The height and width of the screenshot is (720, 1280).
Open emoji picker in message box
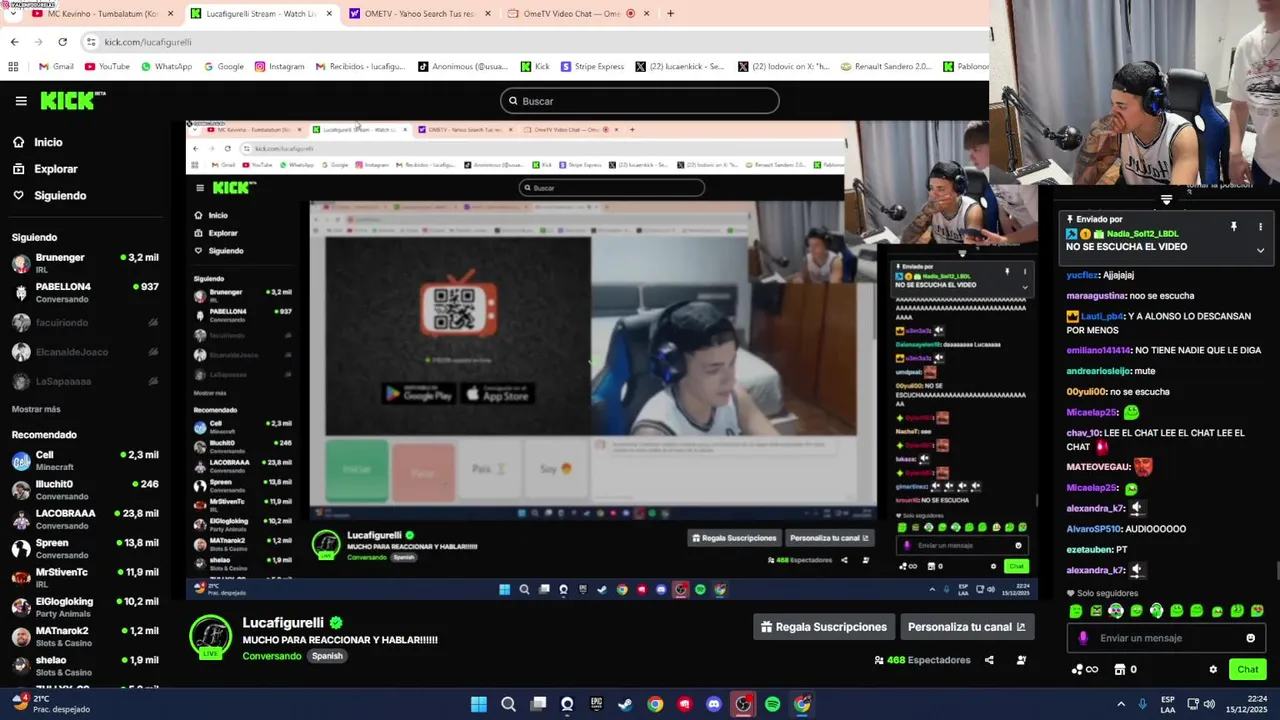point(1250,638)
